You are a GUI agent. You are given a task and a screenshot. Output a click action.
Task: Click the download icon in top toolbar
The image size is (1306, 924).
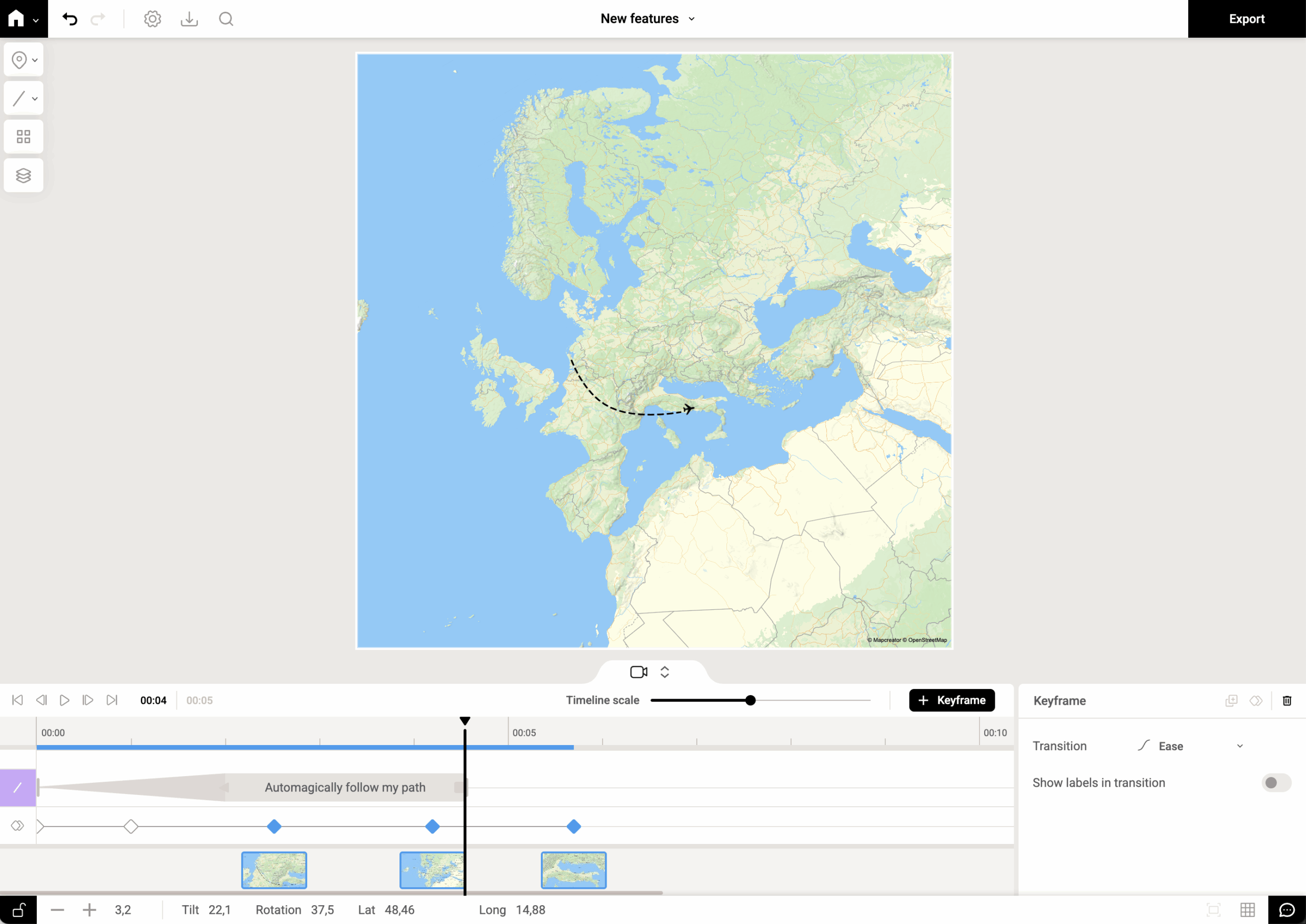pyautogui.click(x=189, y=19)
